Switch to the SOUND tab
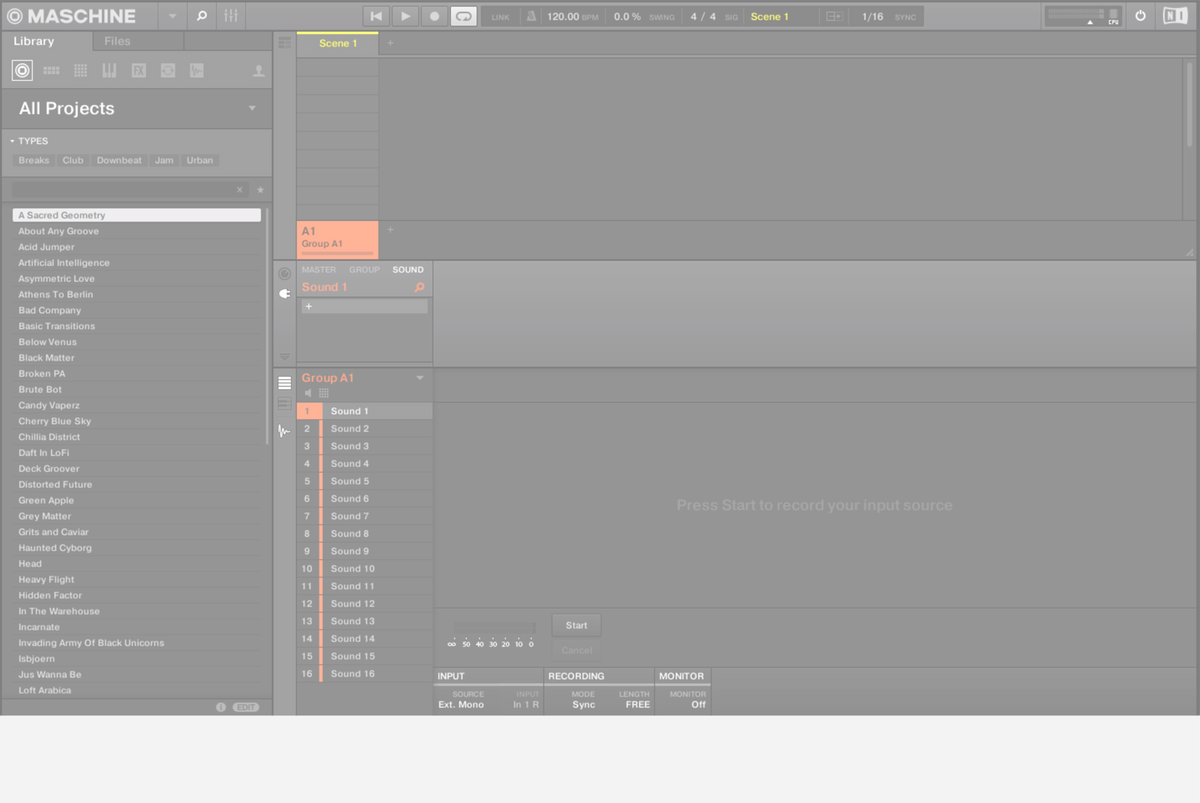The image size is (1200, 803). (x=408, y=270)
